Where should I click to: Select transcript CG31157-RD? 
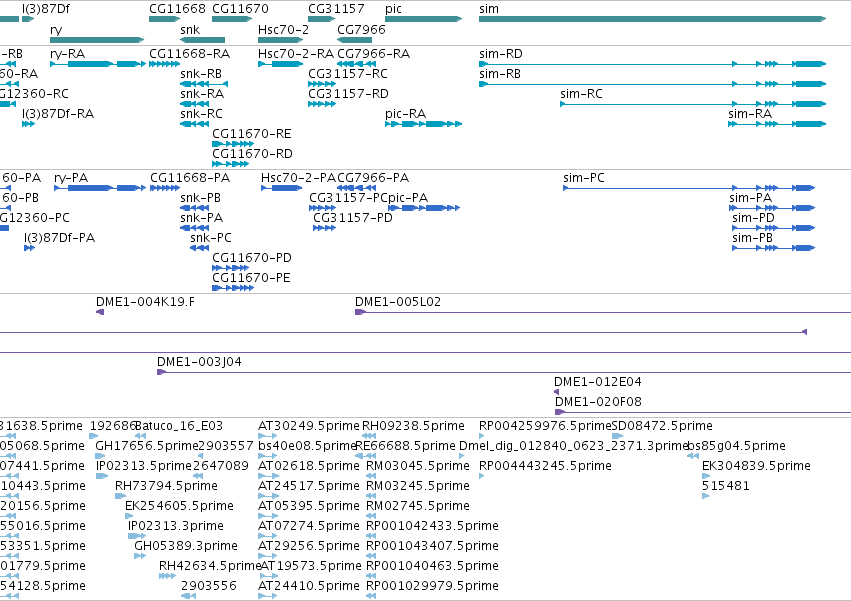[x=322, y=104]
